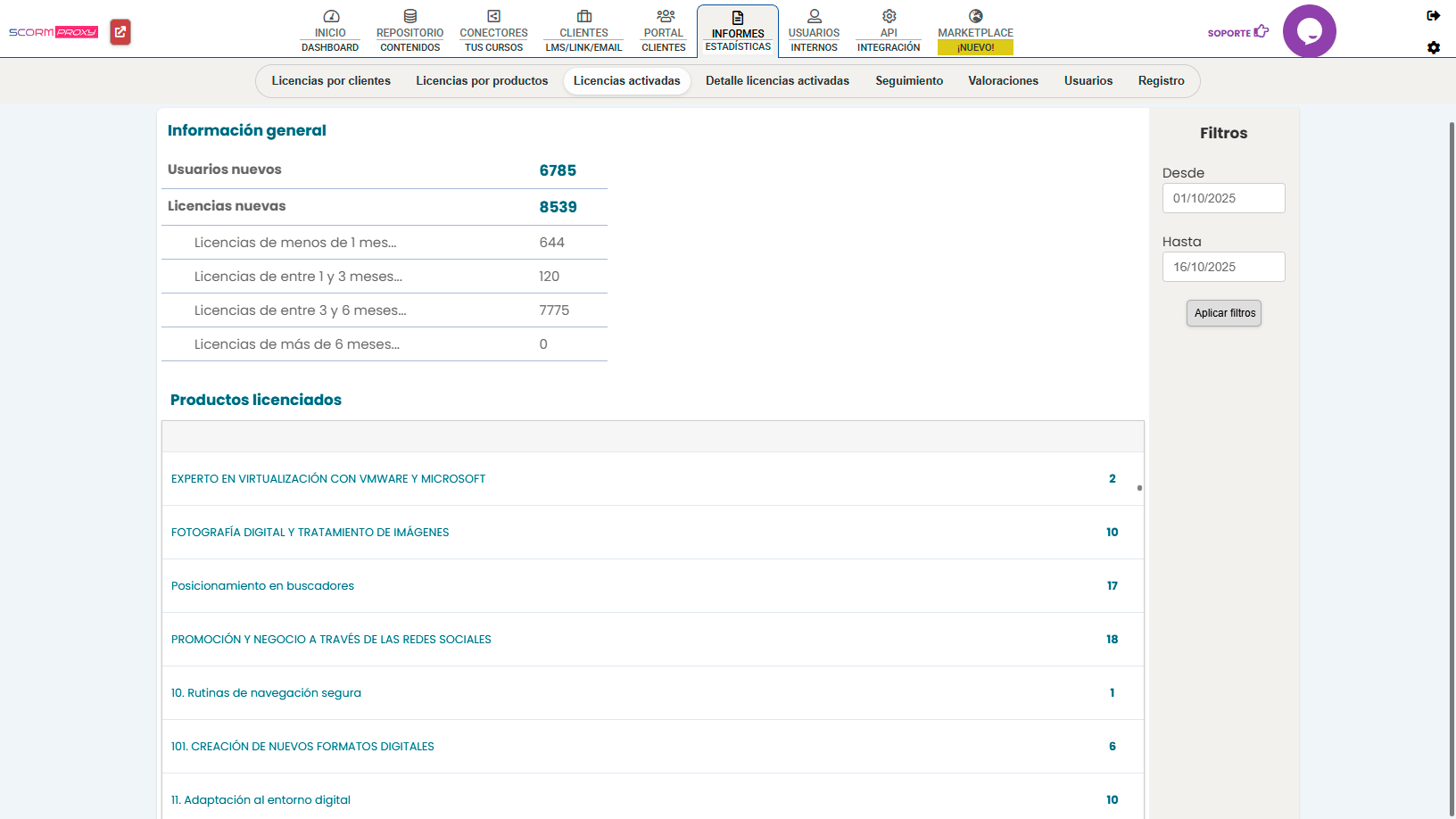
Task: Click Aplicar filtros button
Action: point(1224,313)
